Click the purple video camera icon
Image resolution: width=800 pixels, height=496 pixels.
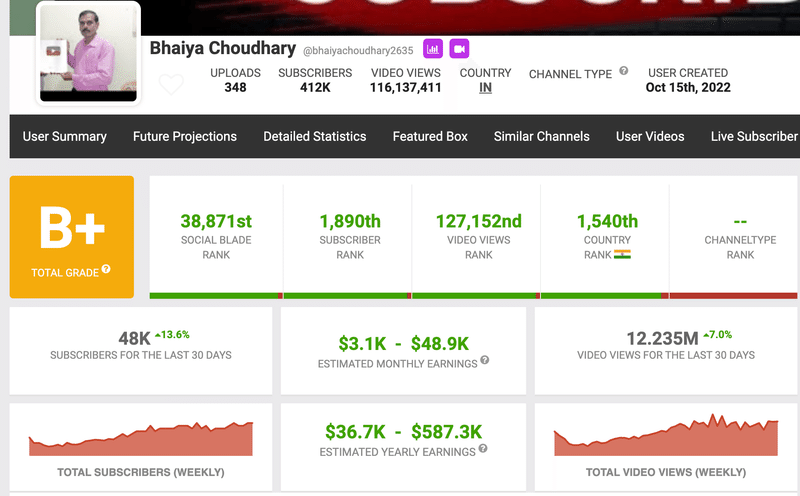click(x=459, y=49)
